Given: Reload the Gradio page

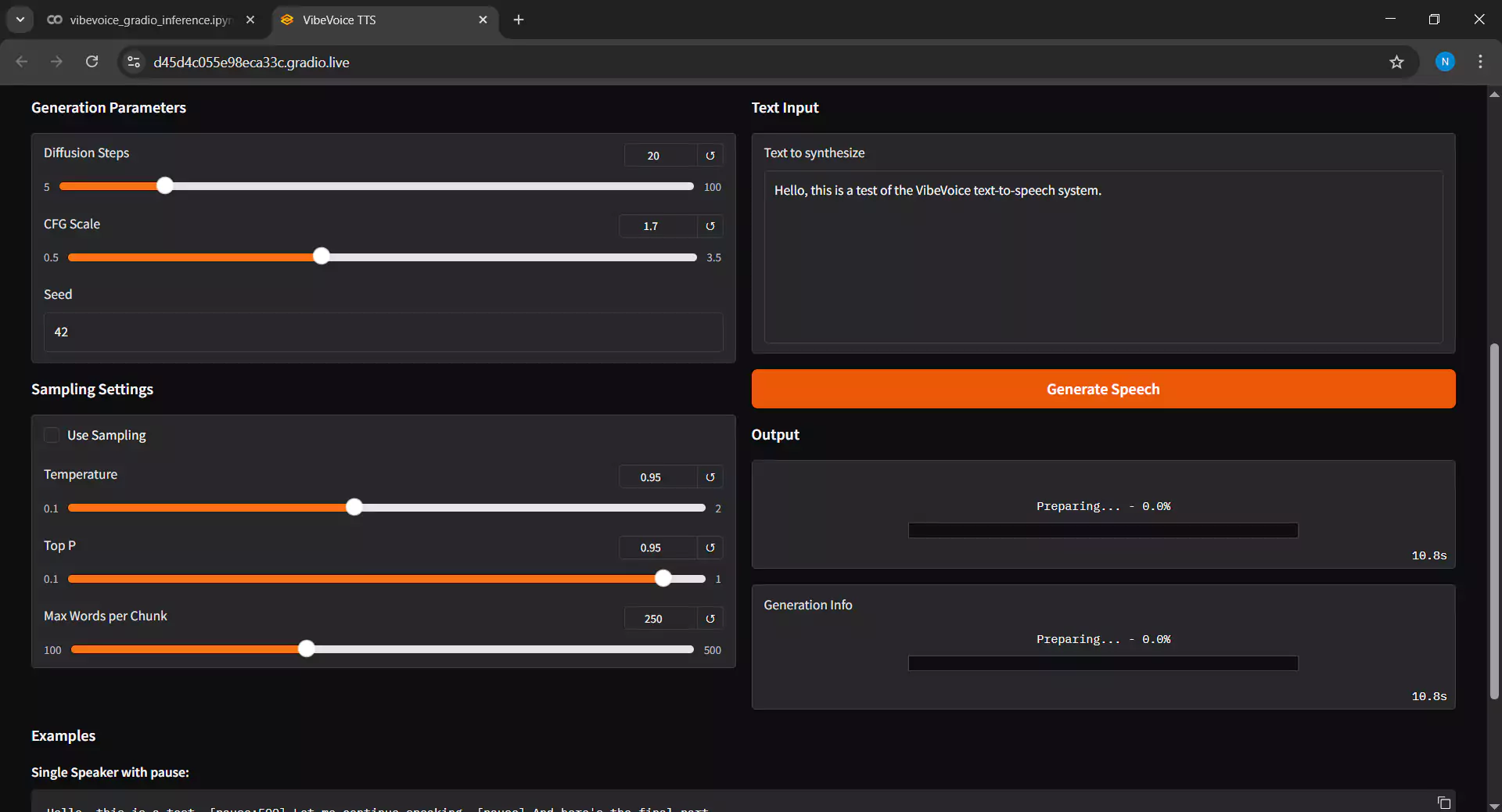Looking at the screenshot, I should coord(92,62).
